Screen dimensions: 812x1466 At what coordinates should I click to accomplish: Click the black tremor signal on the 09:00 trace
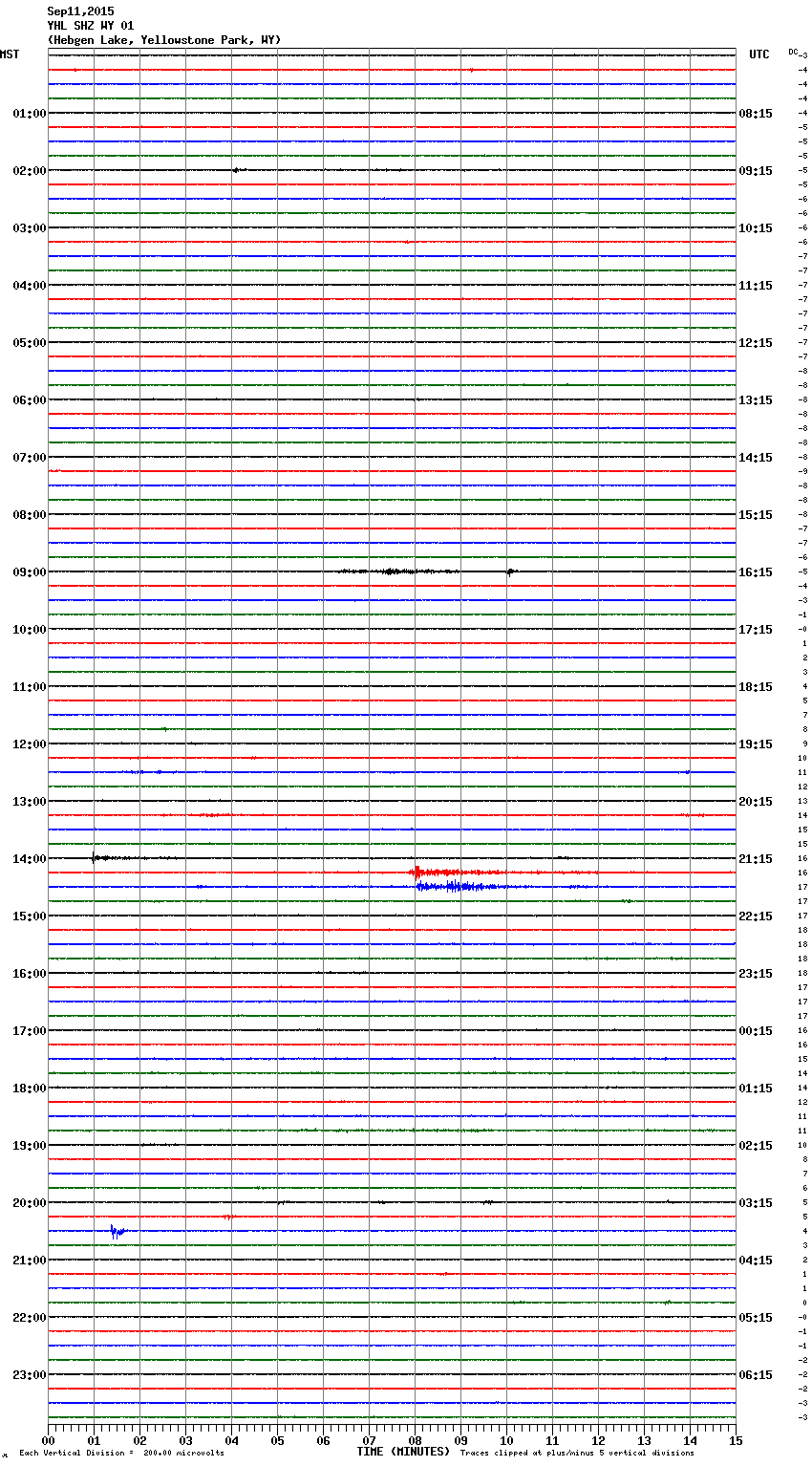point(399,571)
